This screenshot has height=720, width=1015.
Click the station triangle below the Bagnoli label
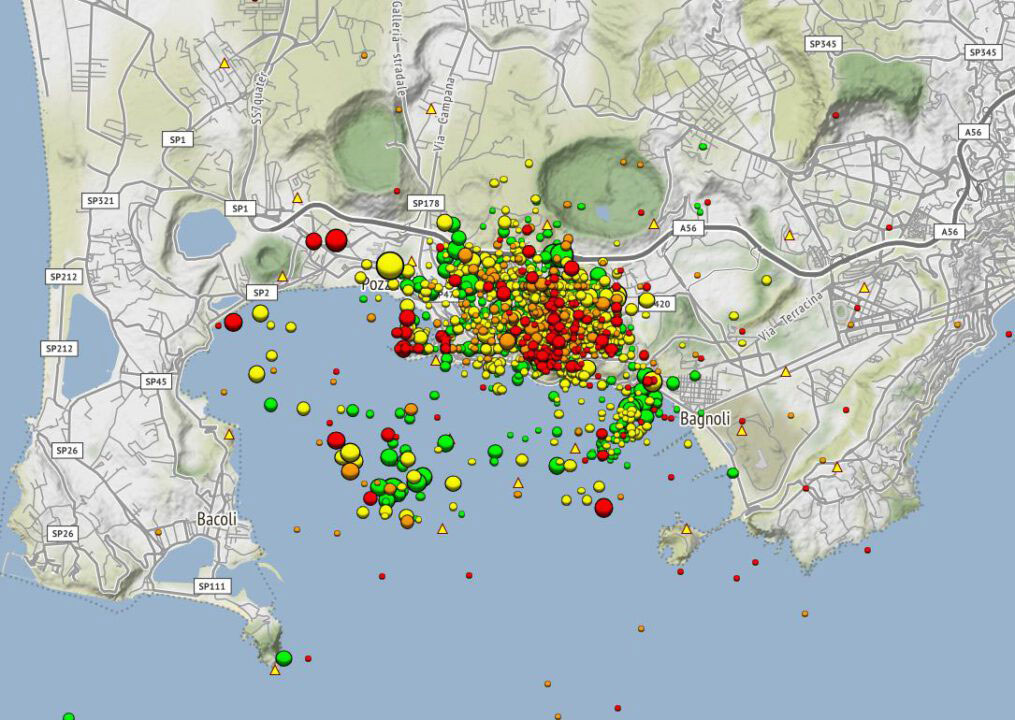click(742, 430)
